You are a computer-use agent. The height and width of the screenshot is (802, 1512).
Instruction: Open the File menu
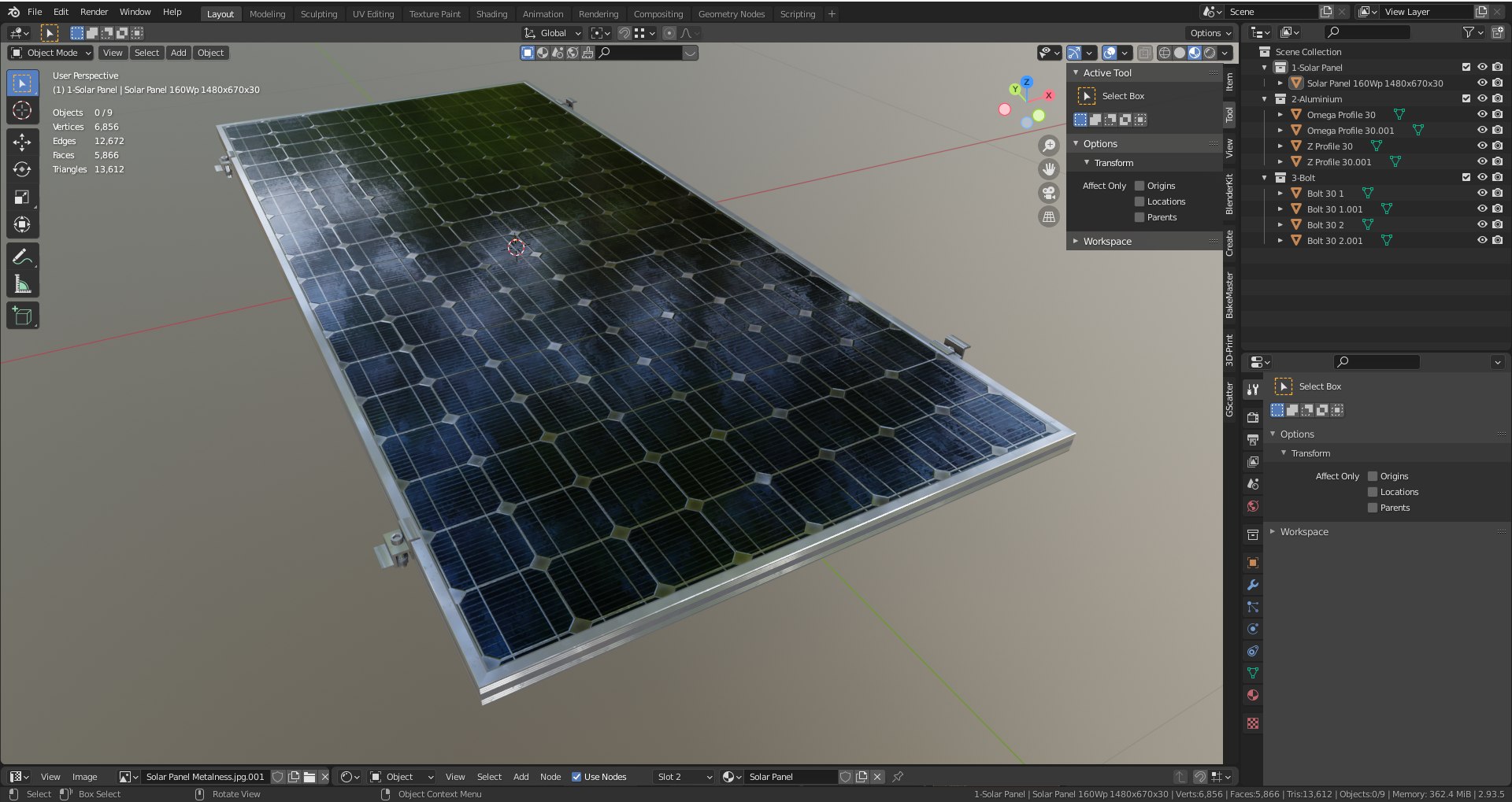click(x=35, y=12)
